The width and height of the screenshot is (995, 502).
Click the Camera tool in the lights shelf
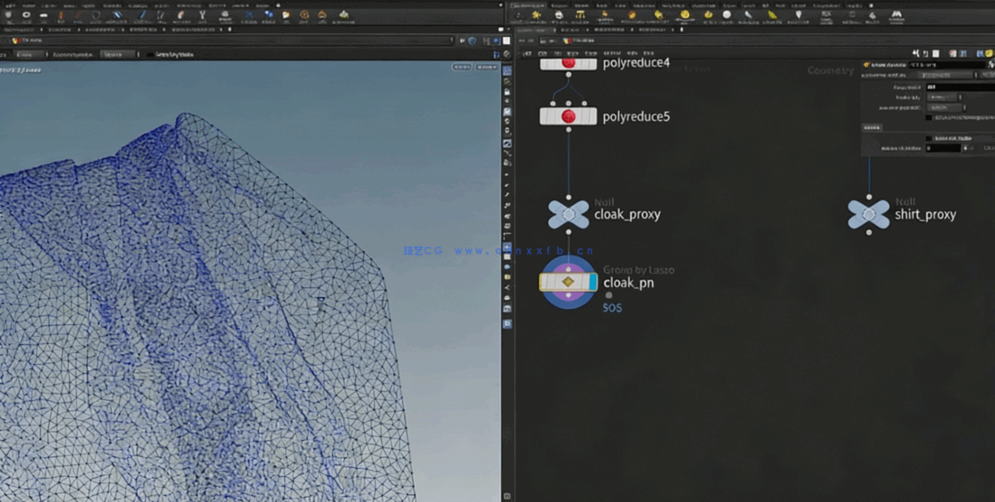click(x=516, y=15)
